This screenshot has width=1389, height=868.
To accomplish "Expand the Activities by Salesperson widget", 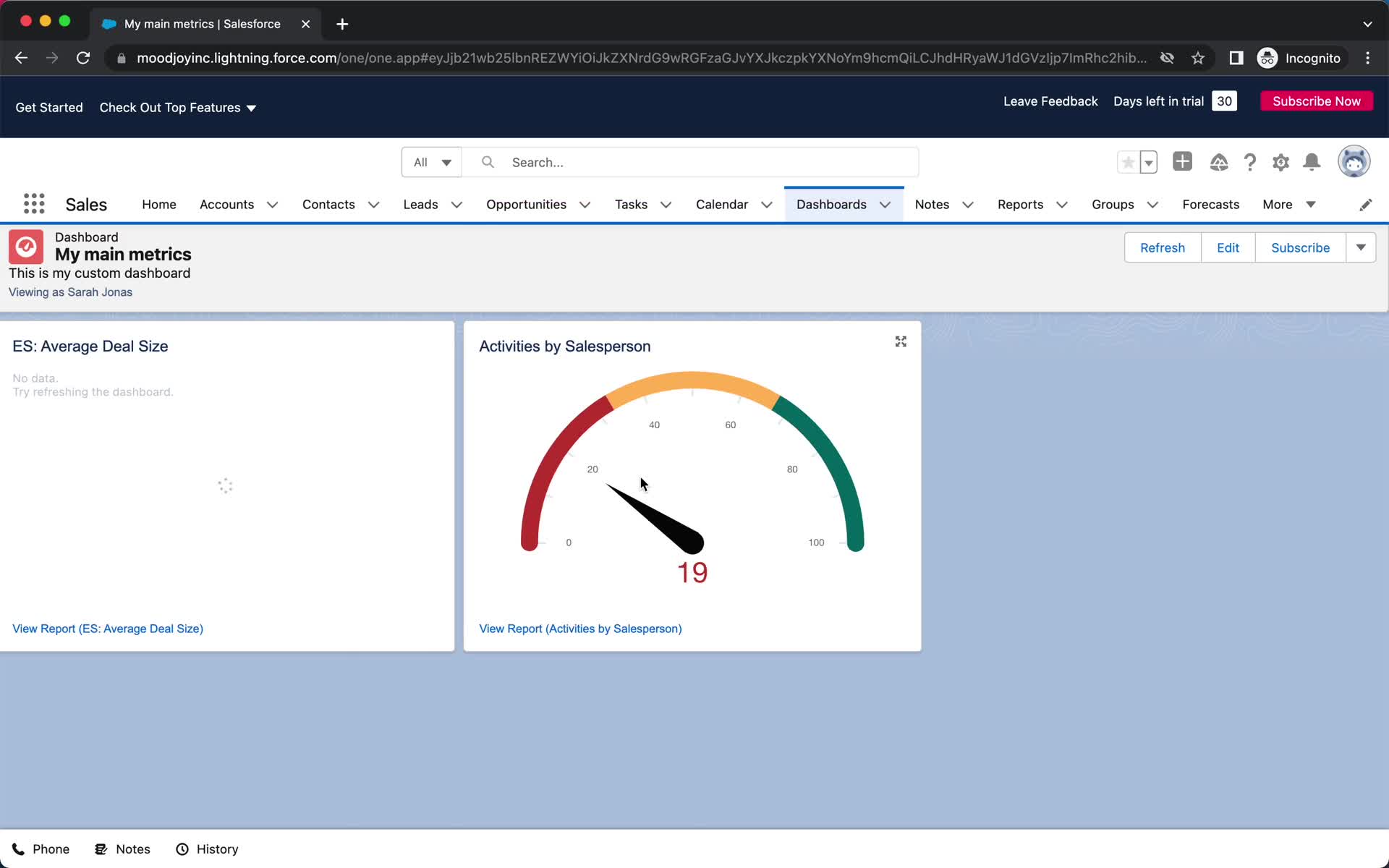I will (901, 341).
